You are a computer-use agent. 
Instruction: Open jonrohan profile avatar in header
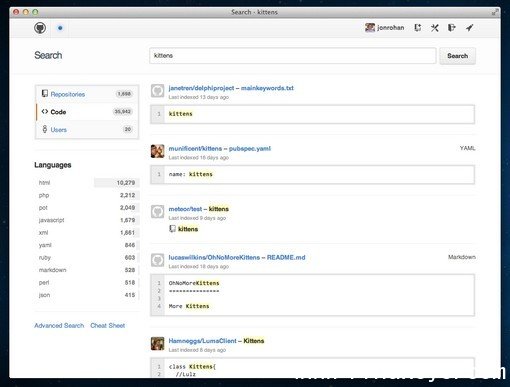(x=370, y=28)
